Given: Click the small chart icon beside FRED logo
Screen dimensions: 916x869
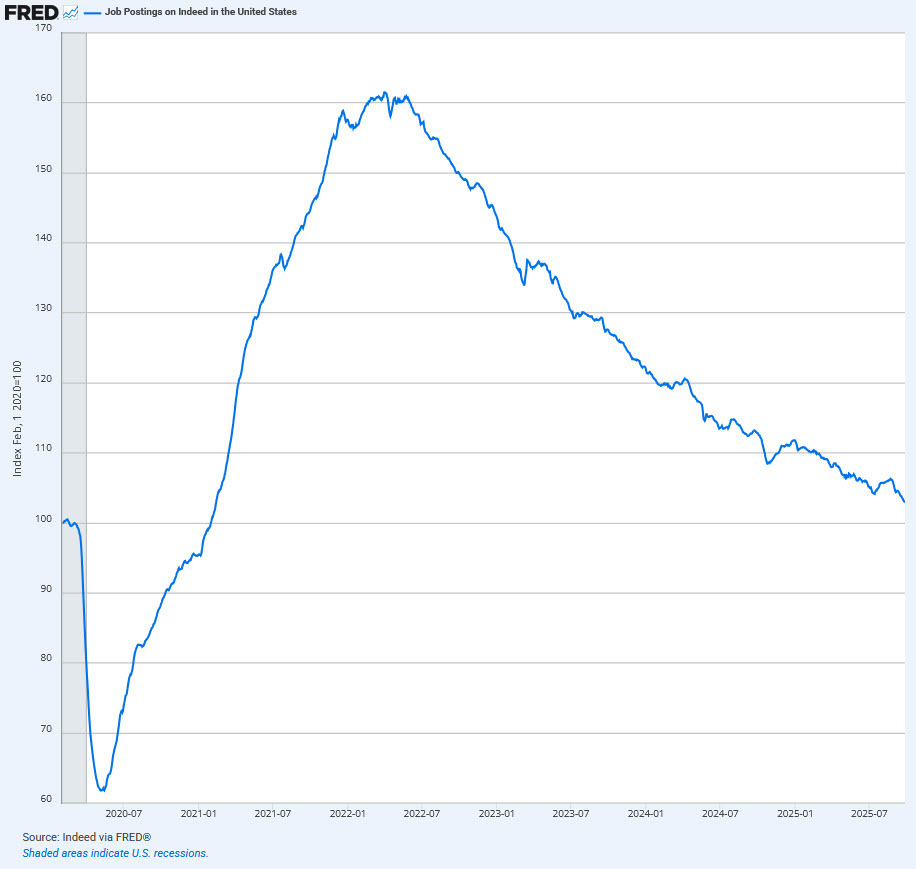Looking at the screenshot, I should click(70, 13).
